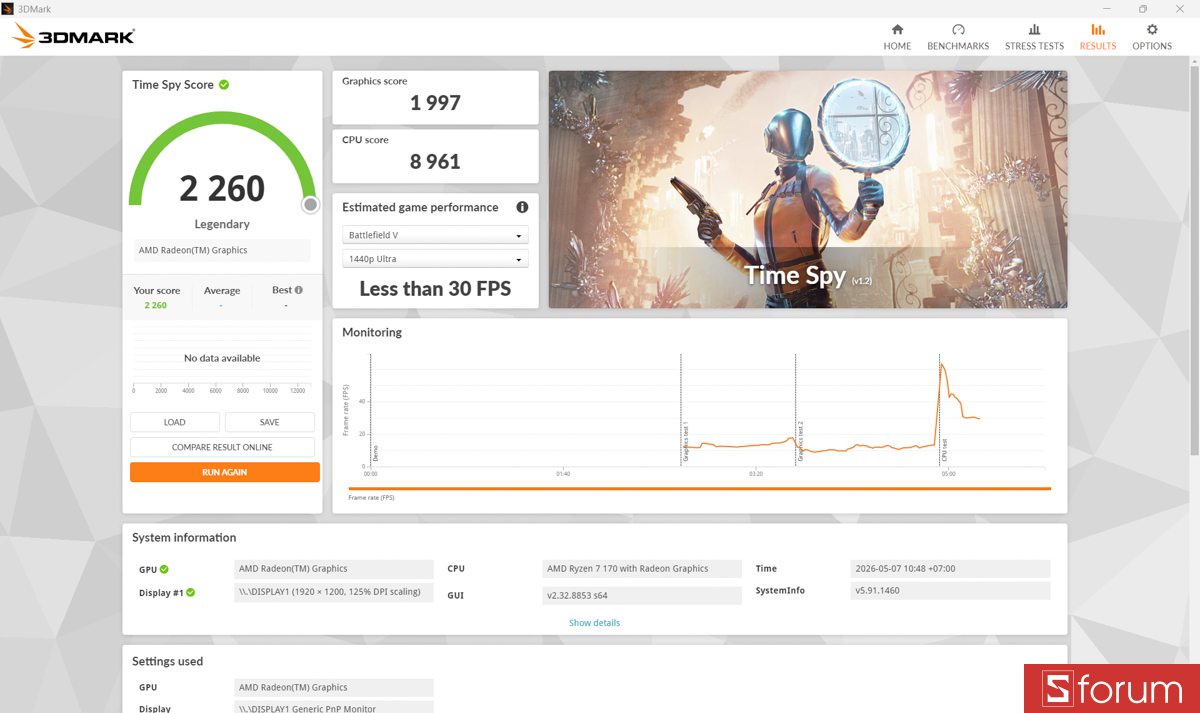Click the RUN AGAIN button
The height and width of the screenshot is (713, 1200).
225,472
